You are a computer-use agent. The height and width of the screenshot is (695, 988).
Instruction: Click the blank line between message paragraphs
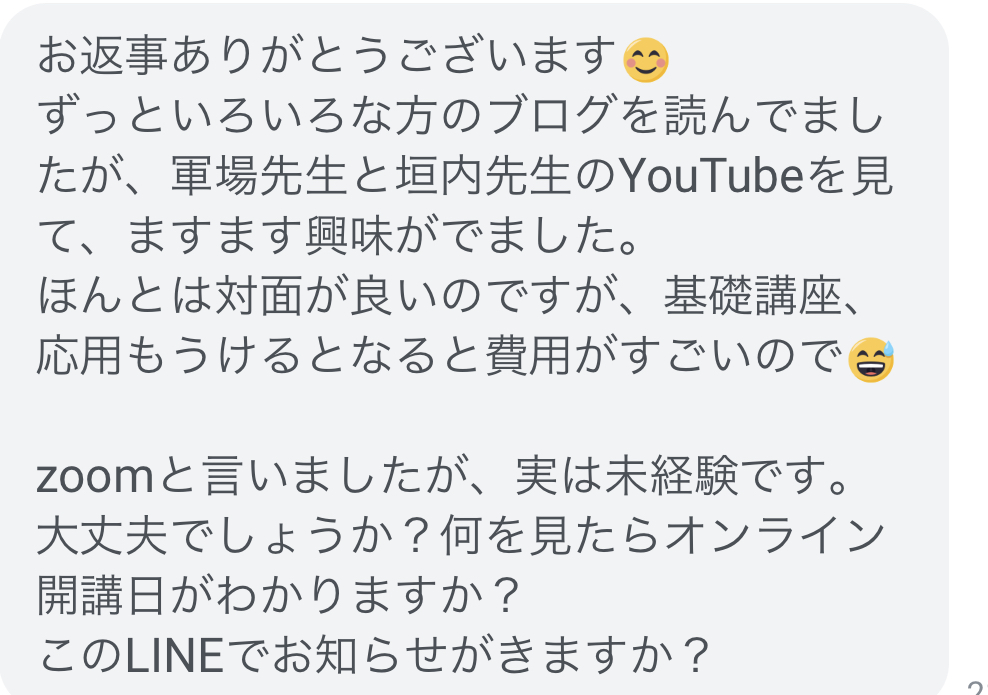tap(400, 420)
